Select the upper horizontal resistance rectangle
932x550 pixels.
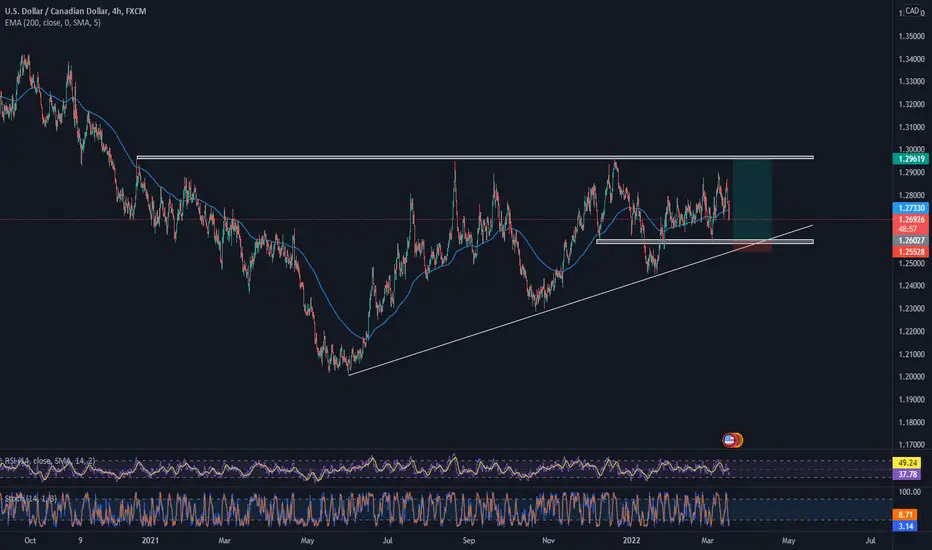click(x=475, y=158)
